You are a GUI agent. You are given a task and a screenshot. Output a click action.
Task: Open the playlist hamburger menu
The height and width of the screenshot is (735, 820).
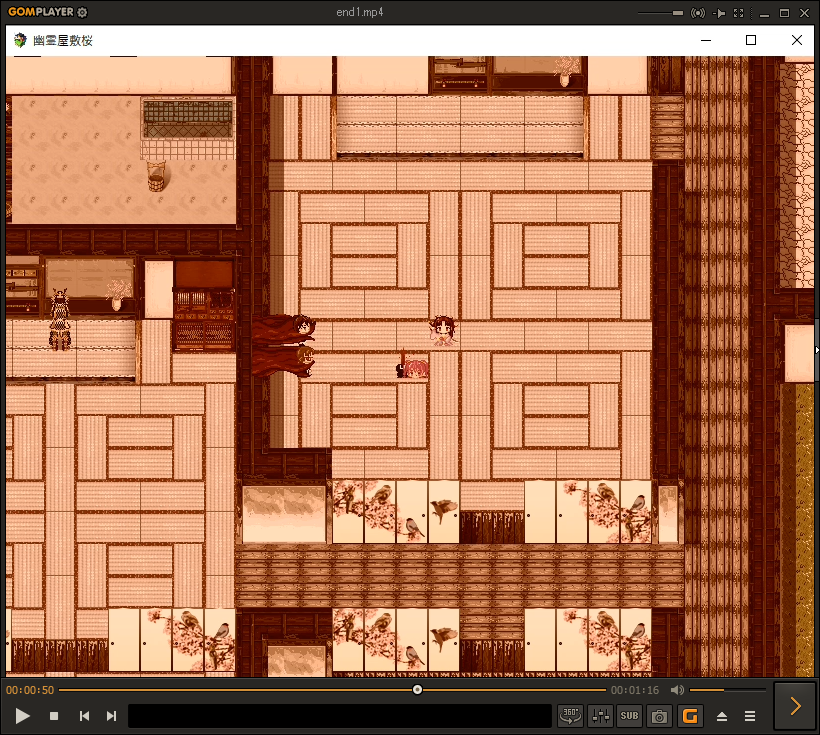(750, 716)
